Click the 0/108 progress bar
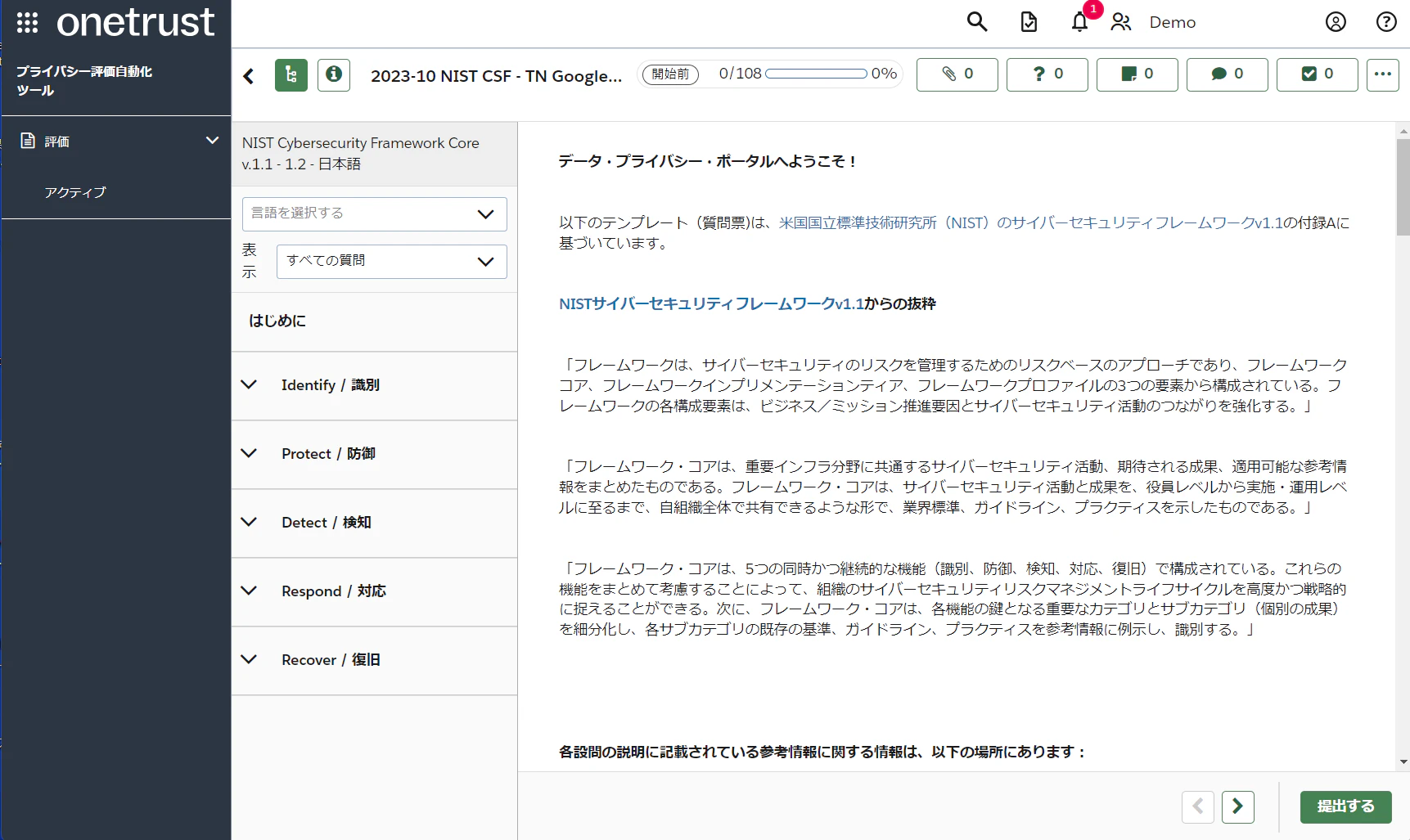Image resolution: width=1410 pixels, height=840 pixels. coord(816,74)
